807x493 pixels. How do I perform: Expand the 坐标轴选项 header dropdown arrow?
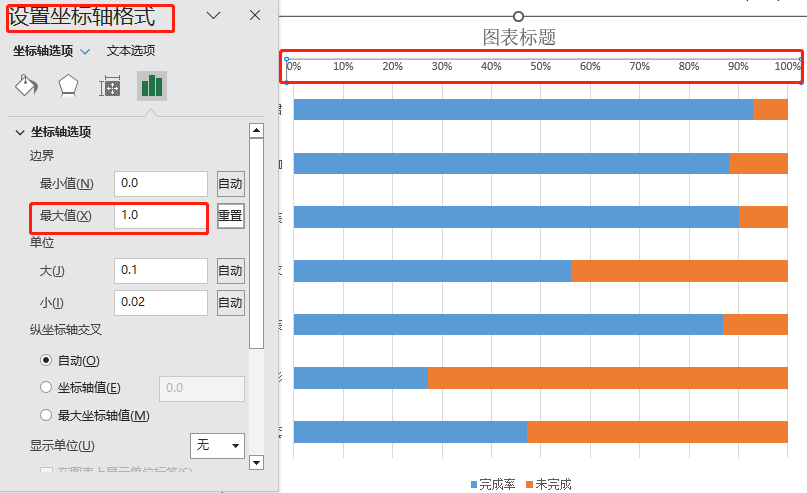tap(85, 51)
